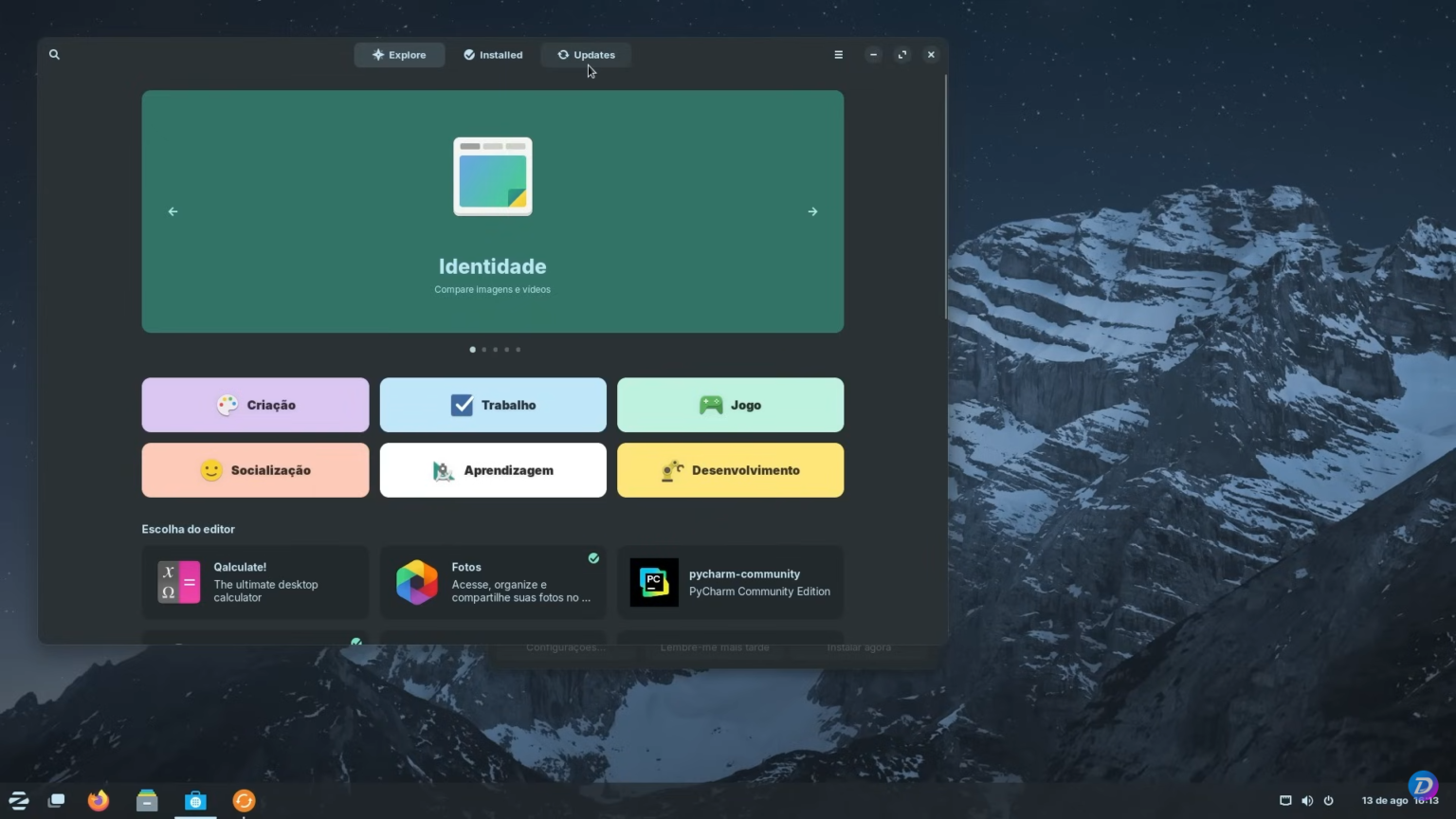The image size is (1456, 819).
Task: Switch to the Installed tab
Action: coord(492,54)
